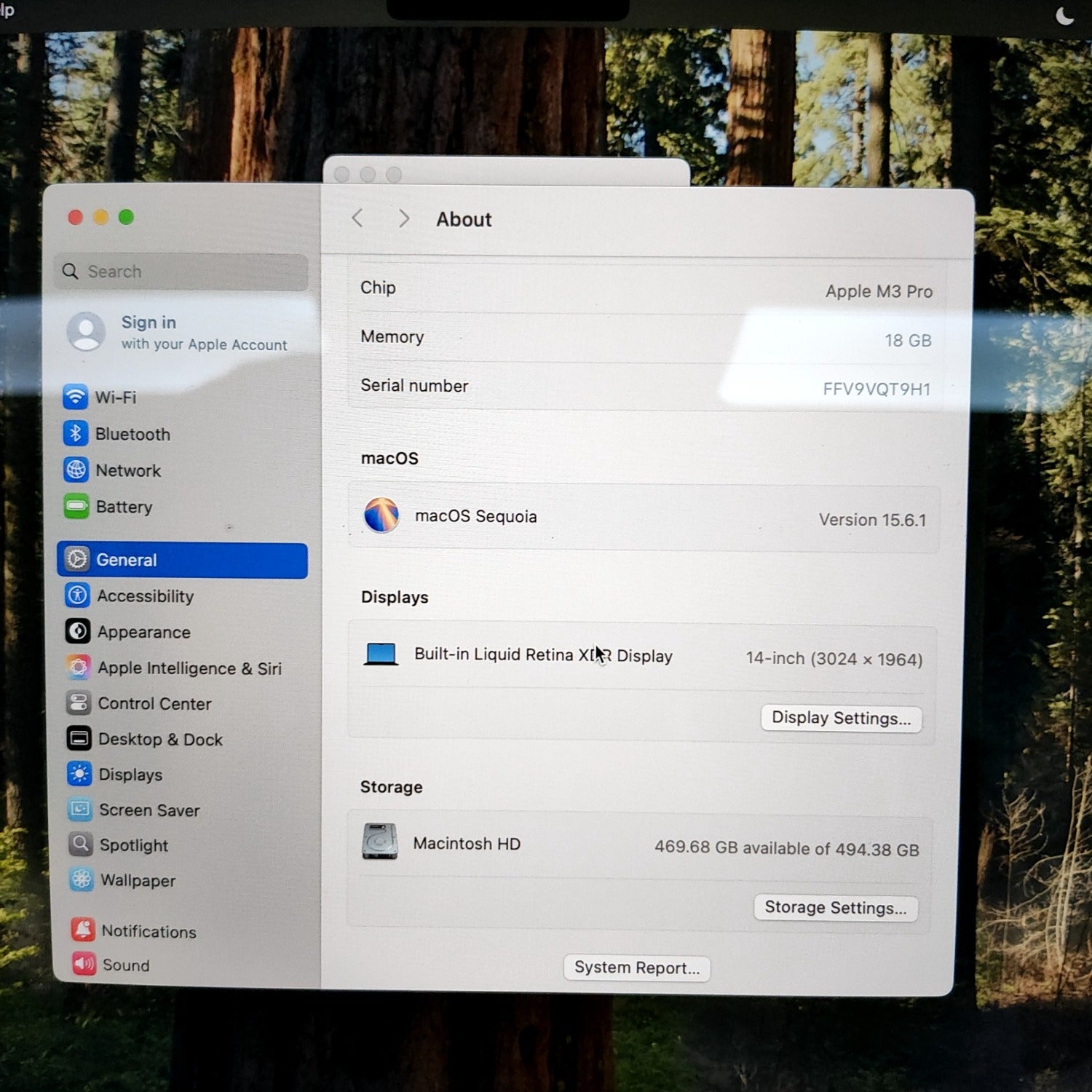
Task: Open the System Report
Action: point(636,968)
